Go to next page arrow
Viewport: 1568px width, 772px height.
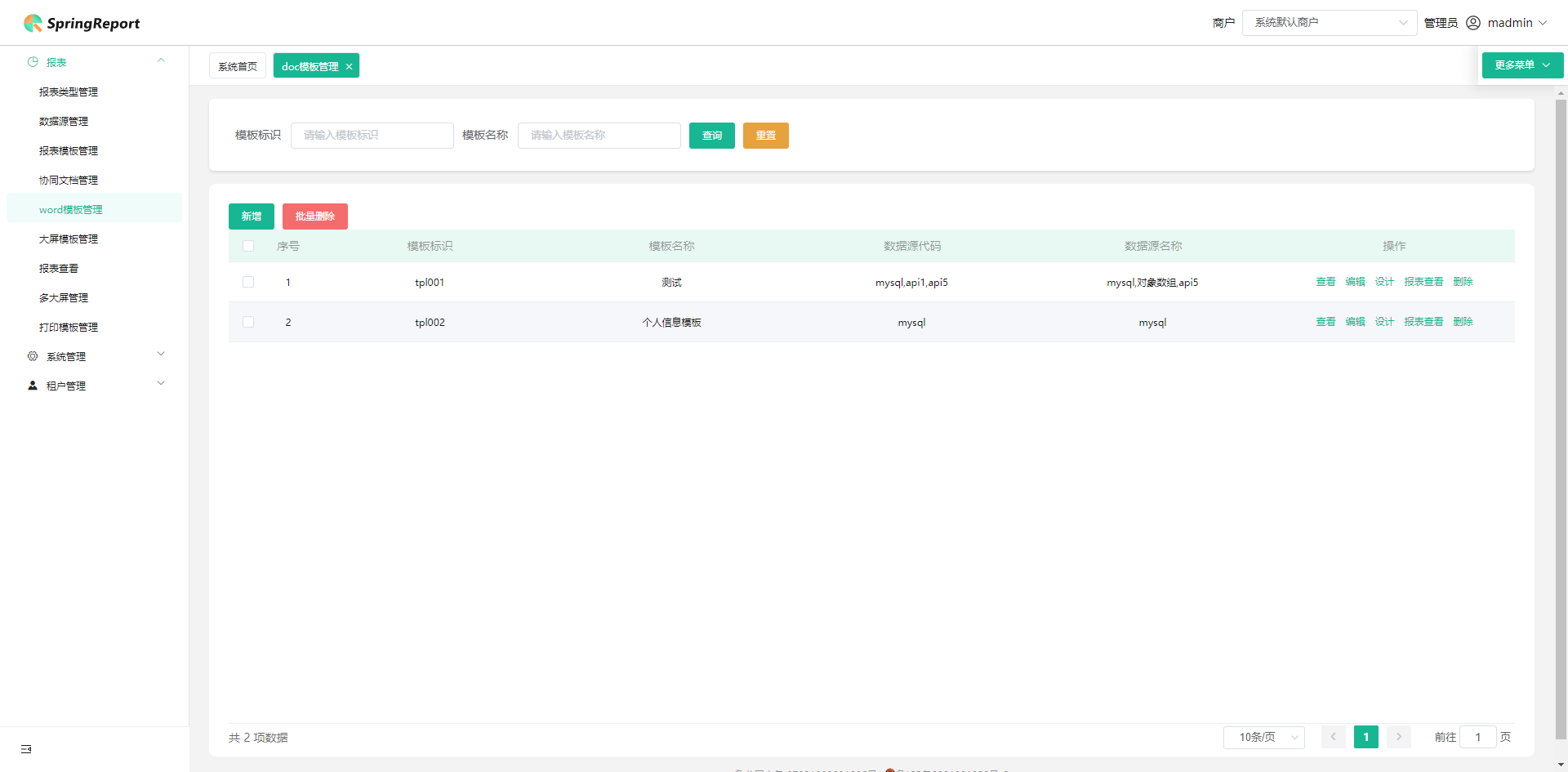click(x=1399, y=737)
